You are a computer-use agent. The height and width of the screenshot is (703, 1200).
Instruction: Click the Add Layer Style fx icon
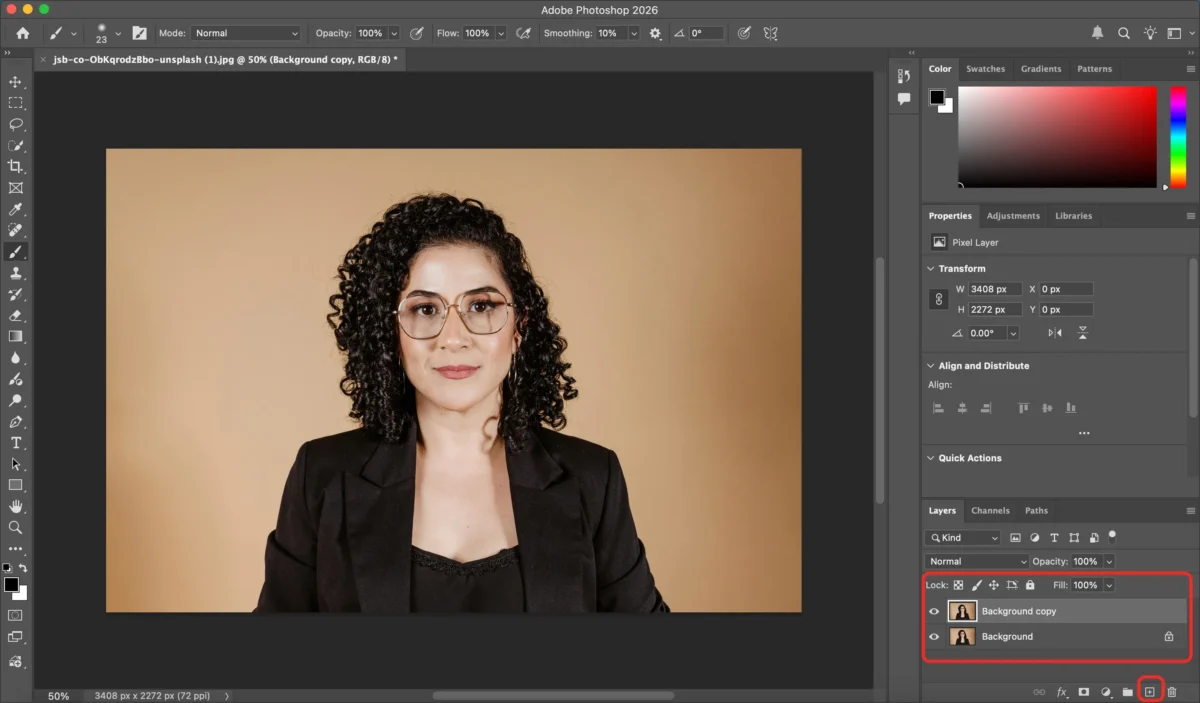[x=1062, y=691]
